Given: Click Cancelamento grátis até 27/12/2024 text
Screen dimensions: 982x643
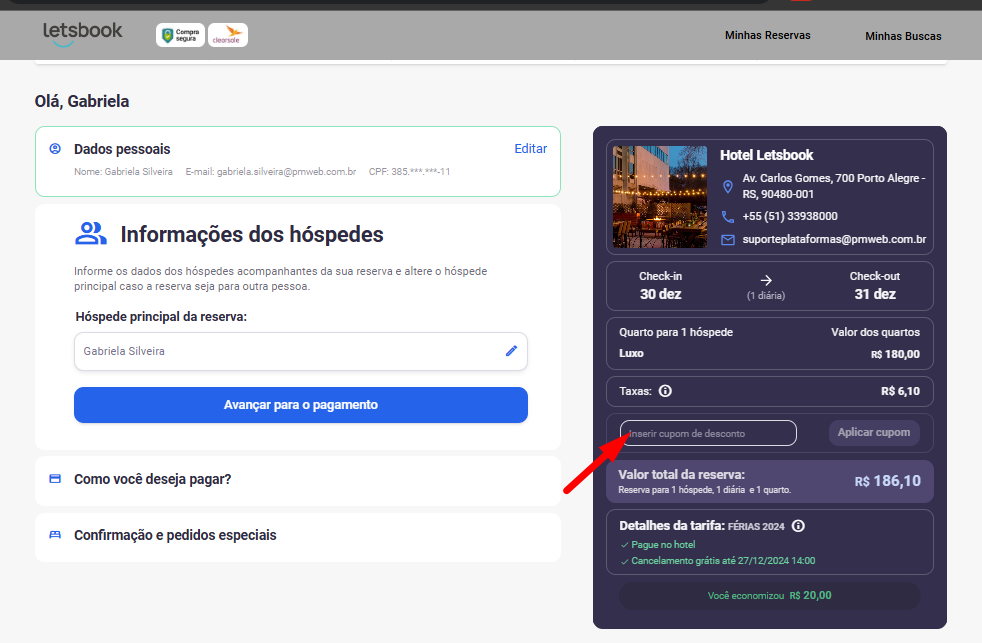Looking at the screenshot, I should click(x=723, y=561).
